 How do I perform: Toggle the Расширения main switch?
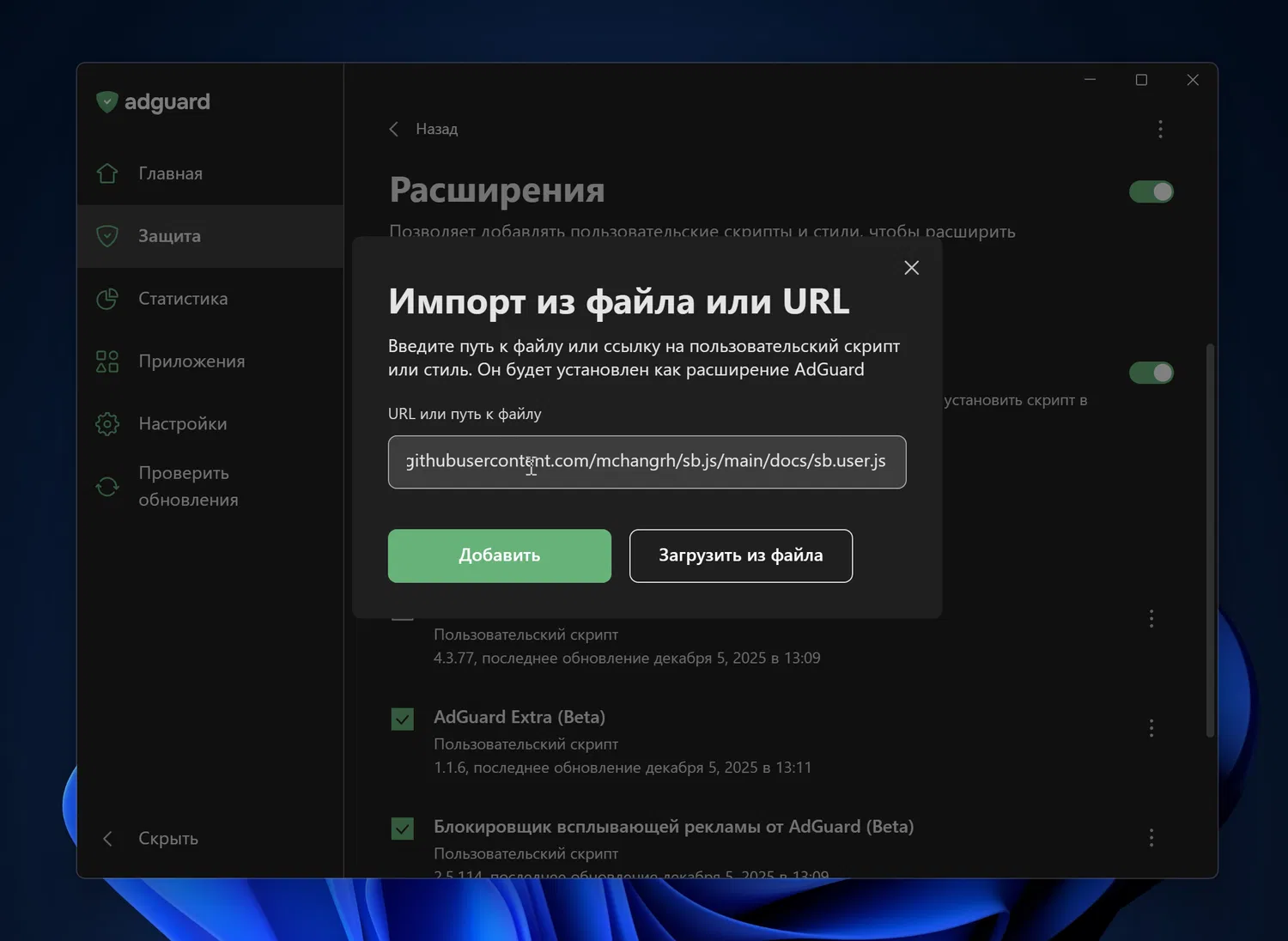coord(1151,191)
